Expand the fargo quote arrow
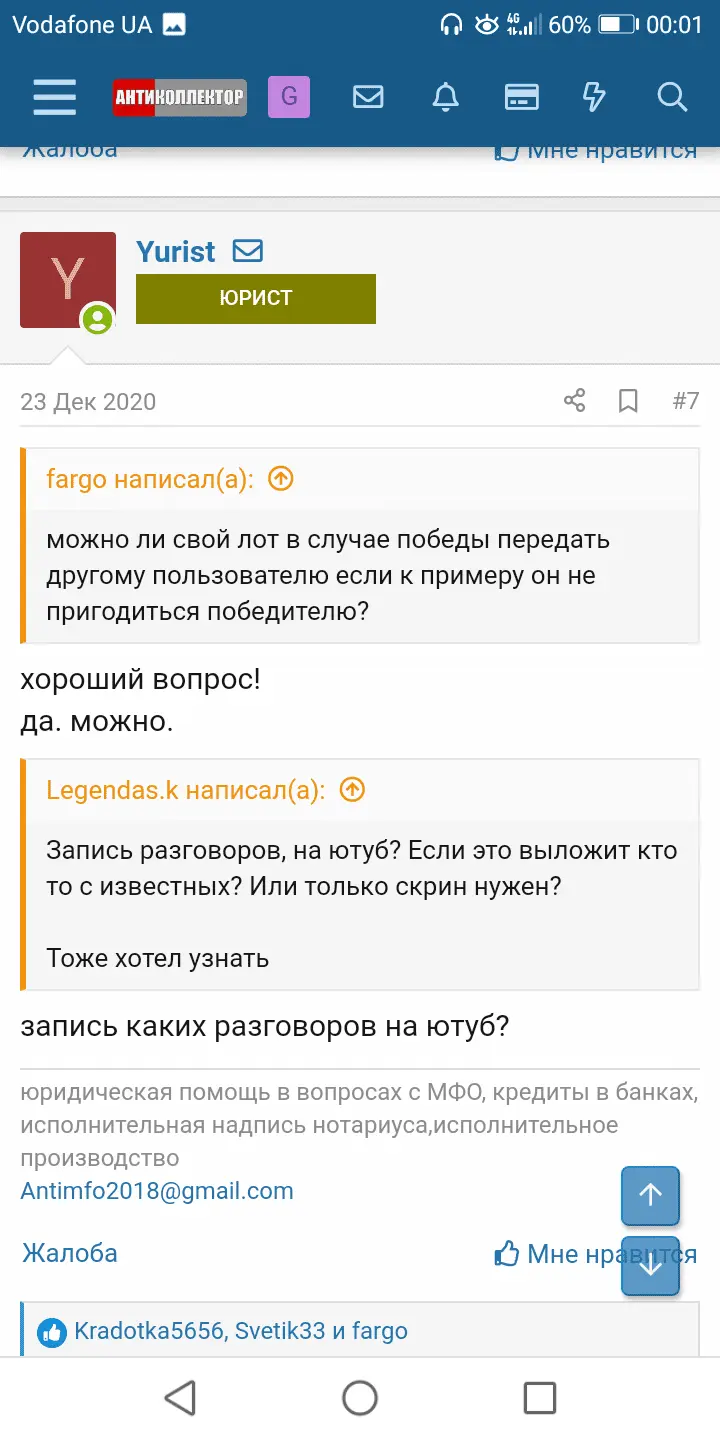720x1440 pixels. tap(282, 479)
